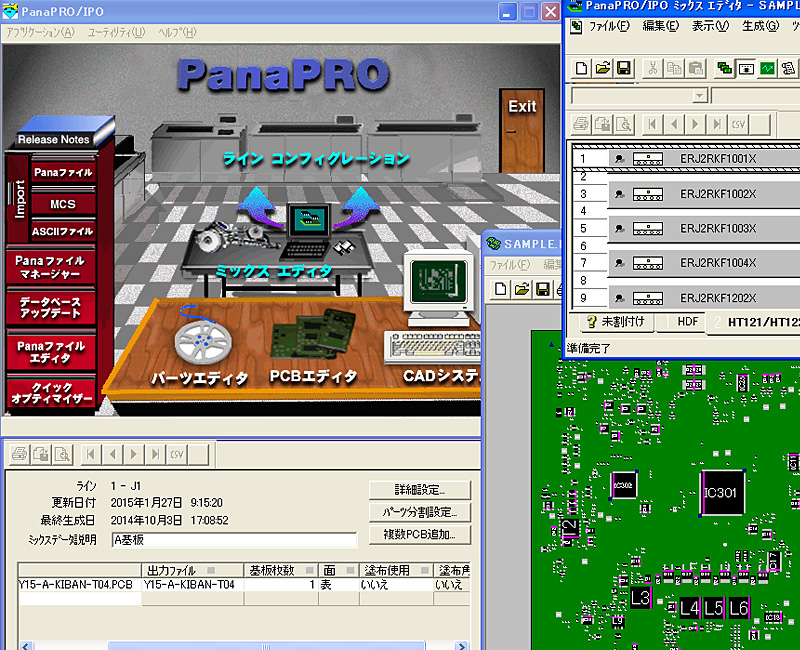
Task: Switch to 未割付け tab
Action: [614, 322]
